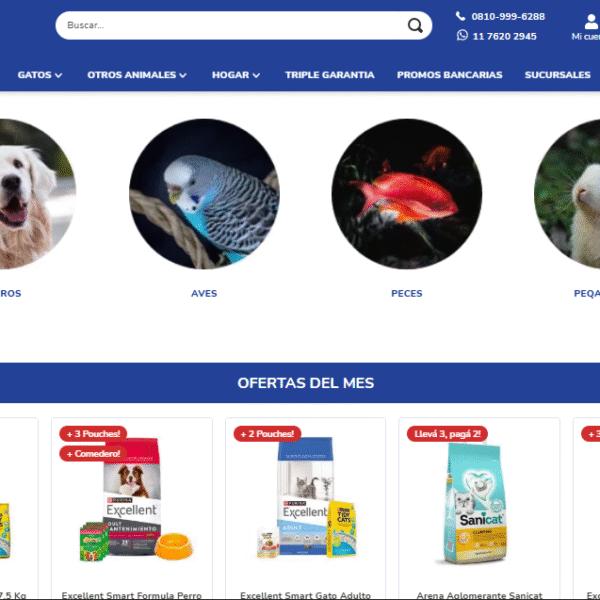Expand the OTROS ANIMALES dropdown
The height and width of the screenshot is (600, 600).
coord(137,75)
